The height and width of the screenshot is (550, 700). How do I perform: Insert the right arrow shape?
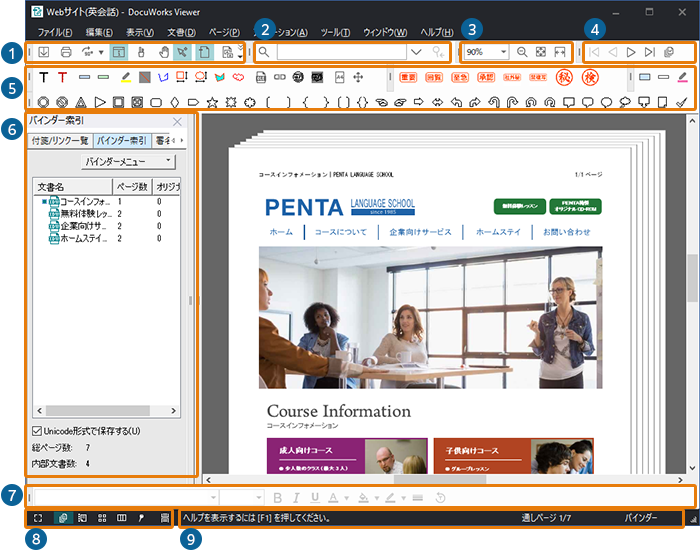coord(418,102)
